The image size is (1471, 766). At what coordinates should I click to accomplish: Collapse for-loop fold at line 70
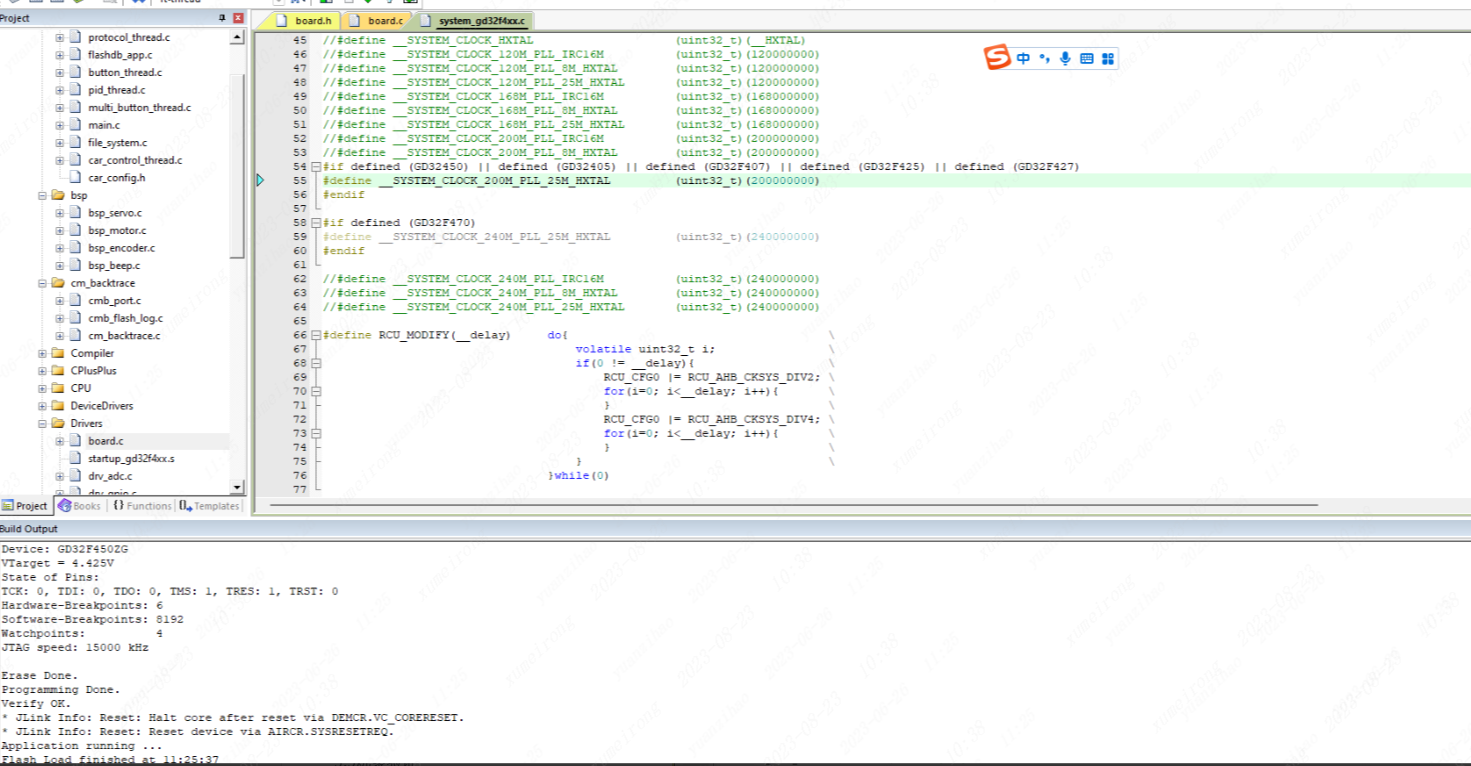click(x=316, y=391)
